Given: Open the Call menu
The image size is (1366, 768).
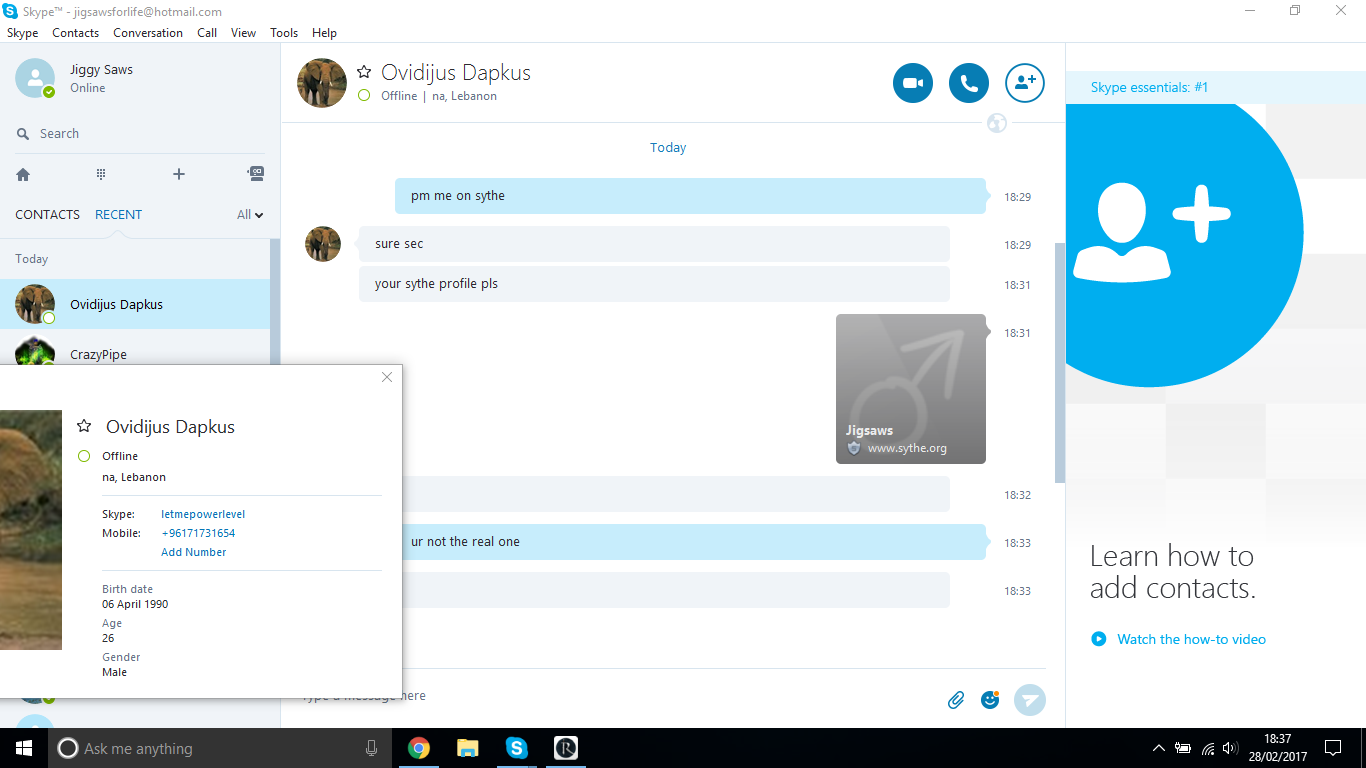Looking at the screenshot, I should [207, 33].
